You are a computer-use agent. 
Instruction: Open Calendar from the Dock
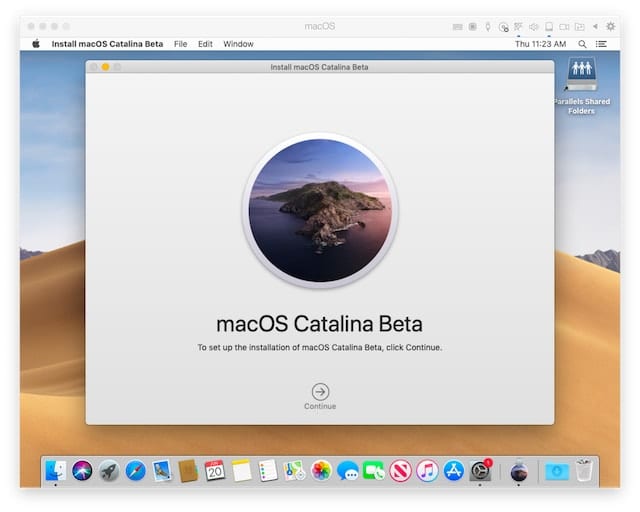215,471
